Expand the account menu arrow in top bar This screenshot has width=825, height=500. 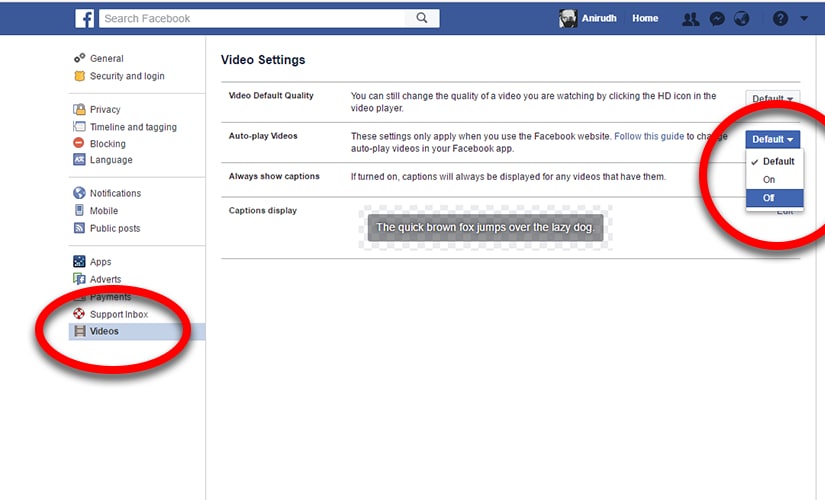point(804,18)
